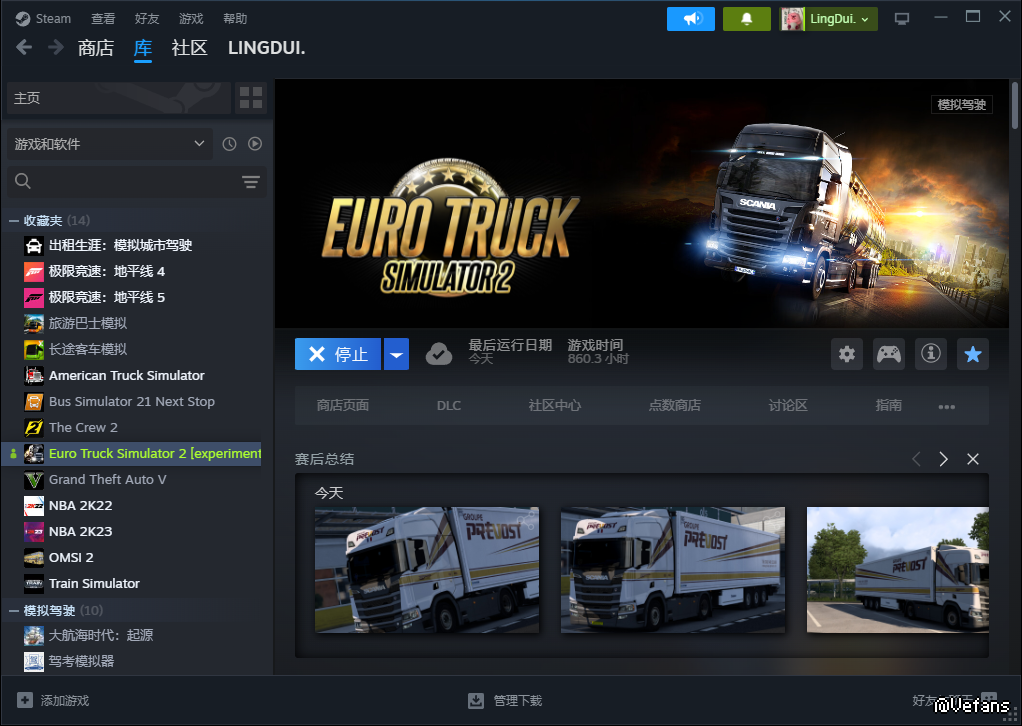Click the megaphone announcements icon
This screenshot has height=726, width=1022.
(691, 19)
